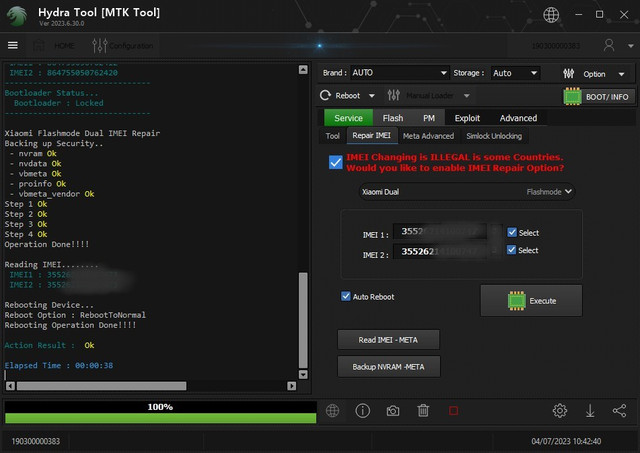
Task: Expand the Manual Loader dropdown arrow
Action: [467, 96]
